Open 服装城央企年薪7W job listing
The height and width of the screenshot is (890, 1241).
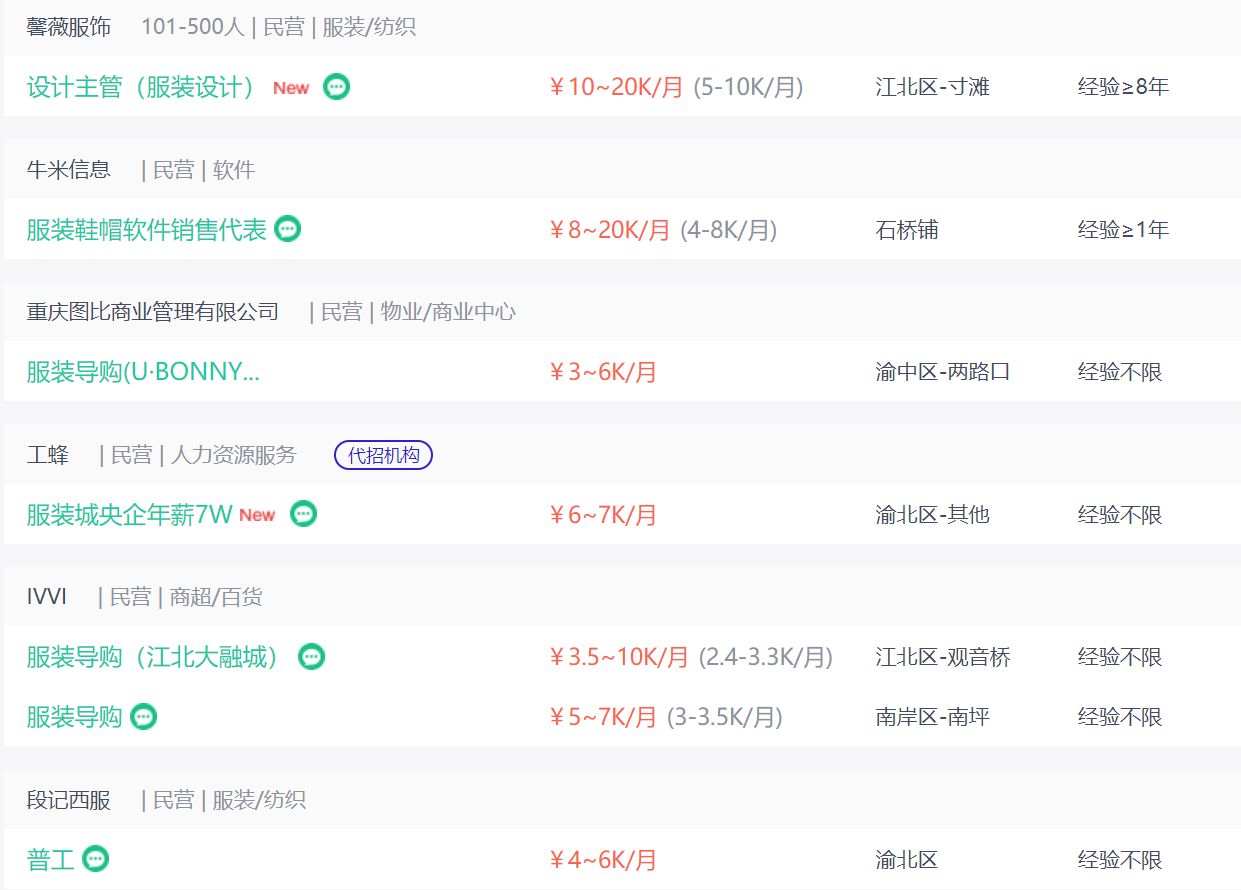click(129, 515)
